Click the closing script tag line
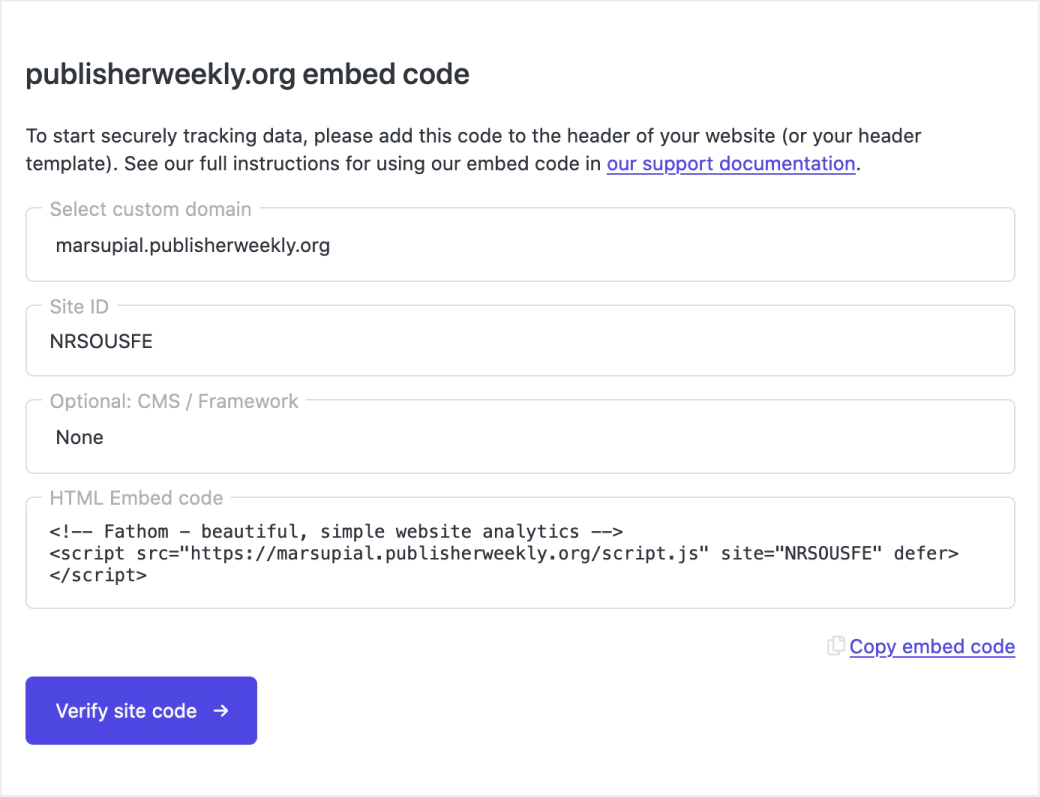This screenshot has width=1040, height=797. coord(98,576)
